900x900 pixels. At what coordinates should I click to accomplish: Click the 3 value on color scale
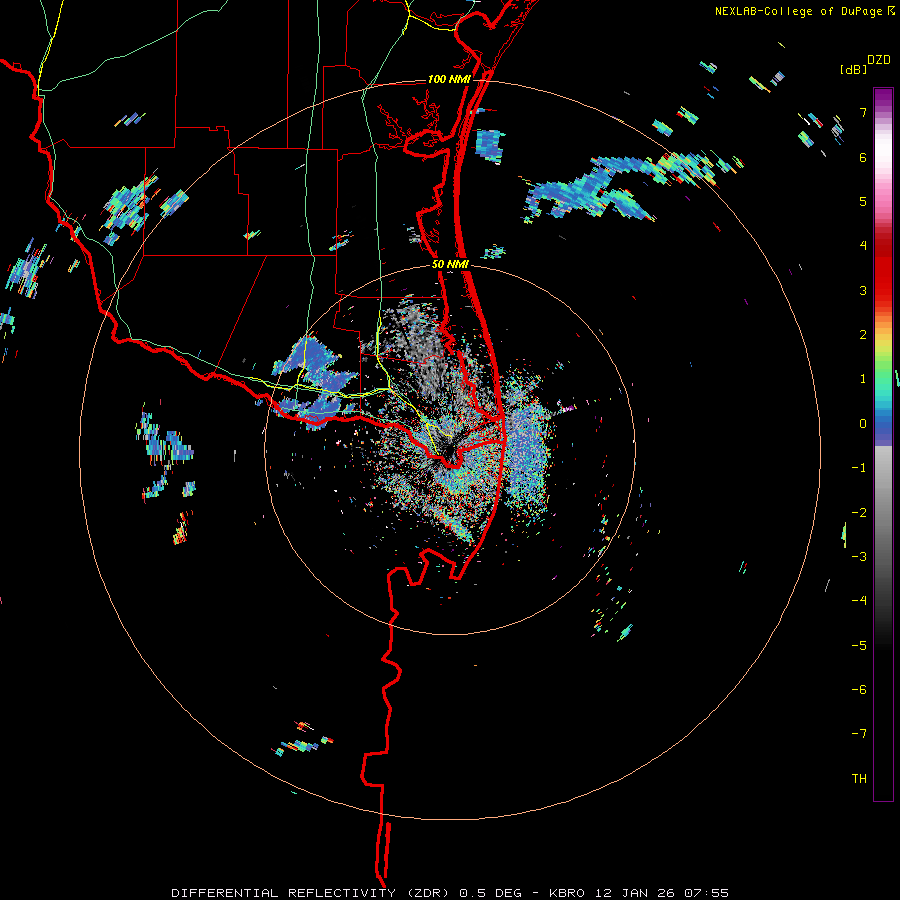(863, 290)
